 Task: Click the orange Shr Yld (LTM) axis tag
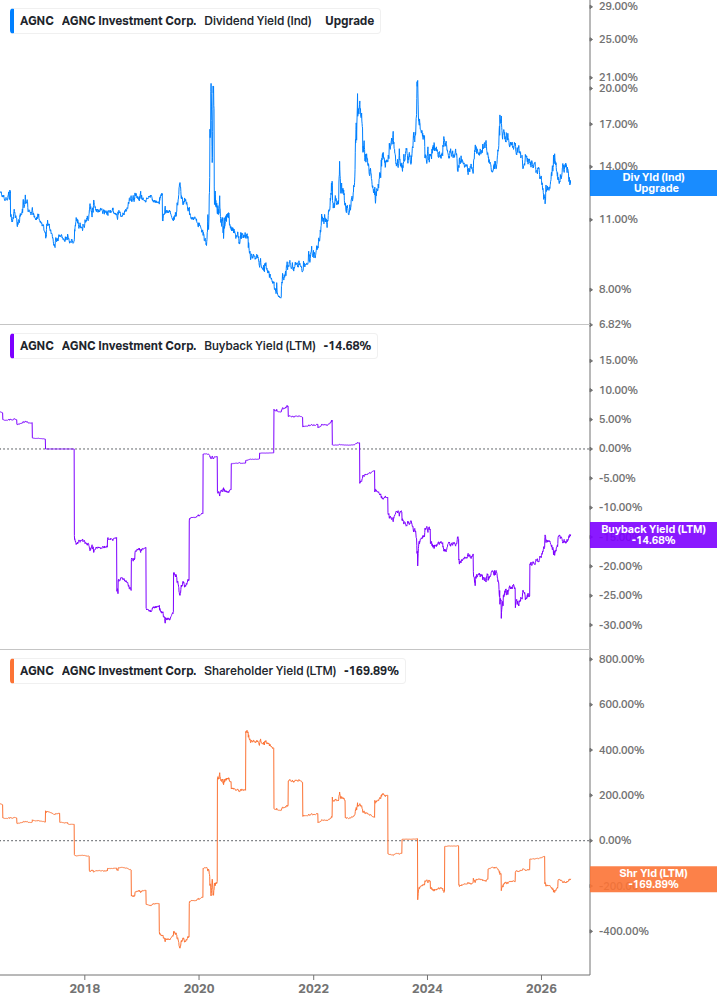[x=653, y=879]
